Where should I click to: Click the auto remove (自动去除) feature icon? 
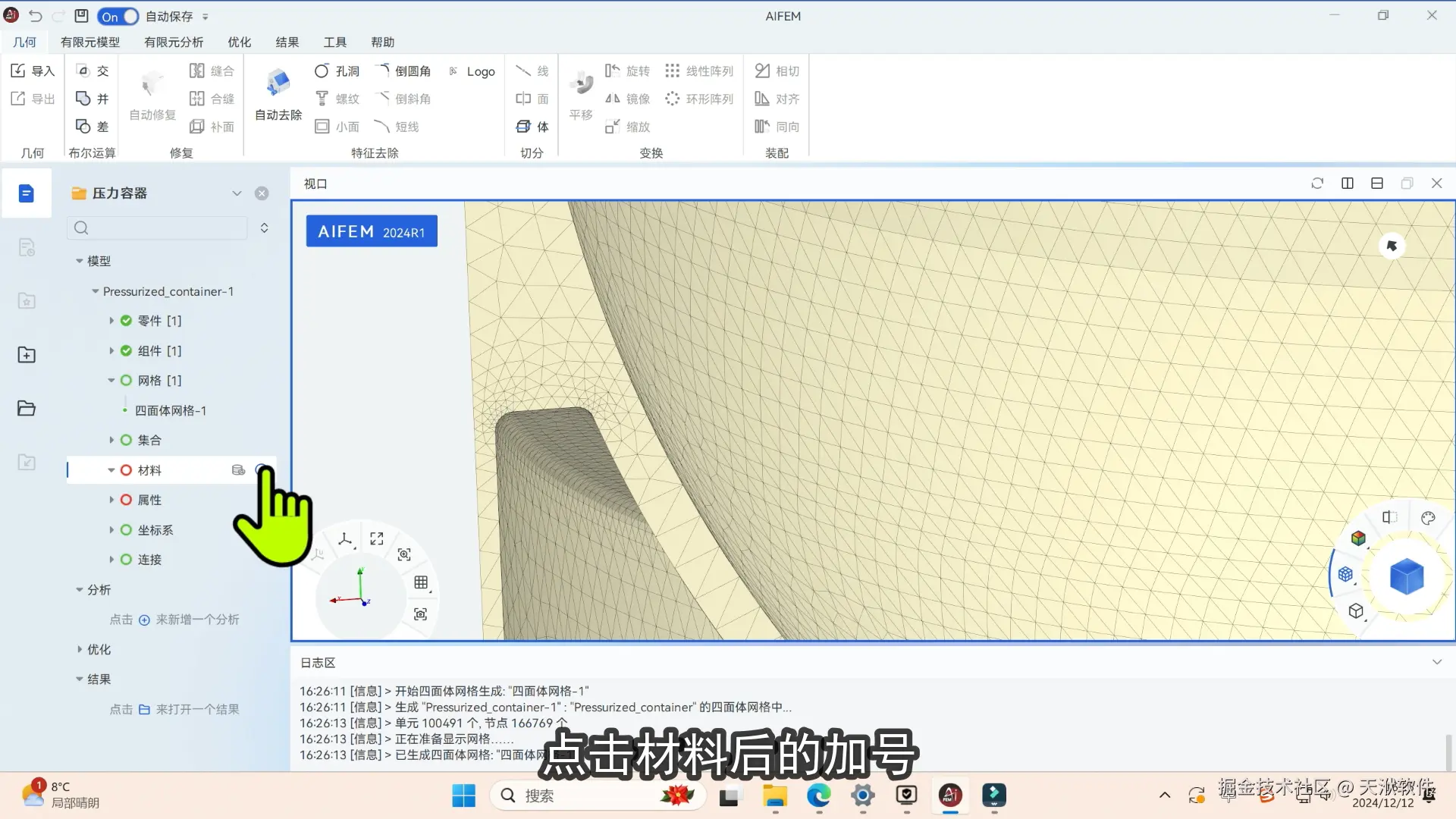[278, 83]
